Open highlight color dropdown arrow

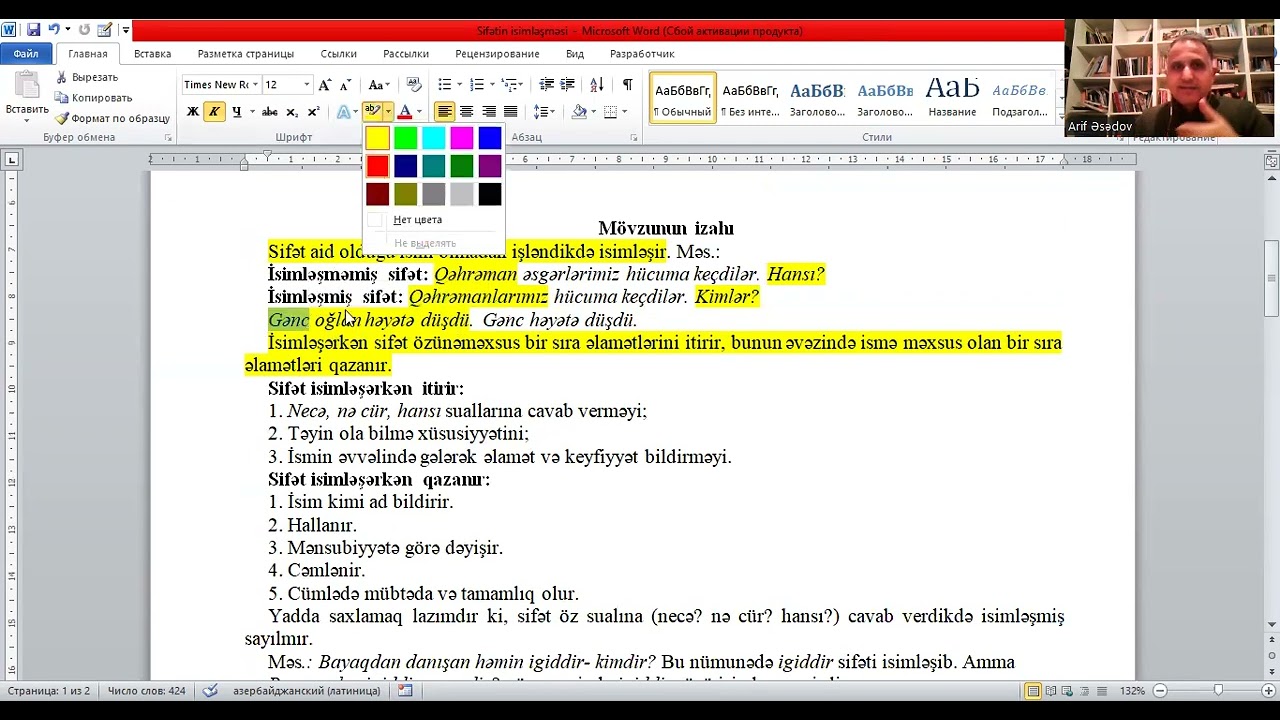pos(388,112)
